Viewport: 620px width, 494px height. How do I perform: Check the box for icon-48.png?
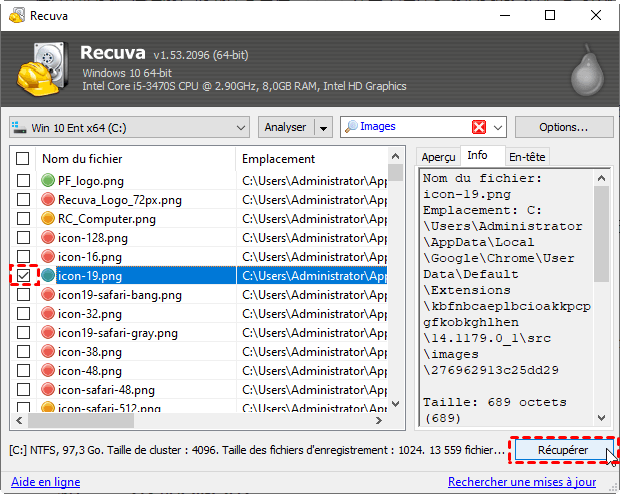point(23,371)
